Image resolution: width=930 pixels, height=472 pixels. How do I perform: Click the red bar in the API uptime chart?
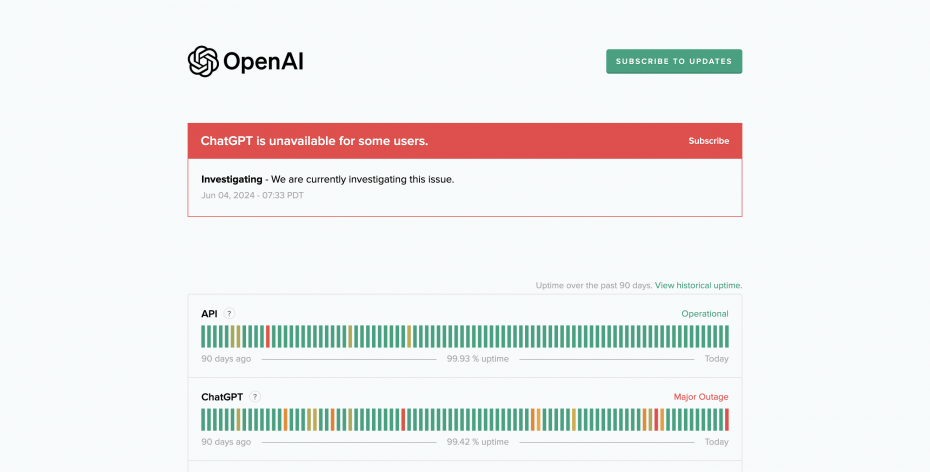(x=268, y=336)
